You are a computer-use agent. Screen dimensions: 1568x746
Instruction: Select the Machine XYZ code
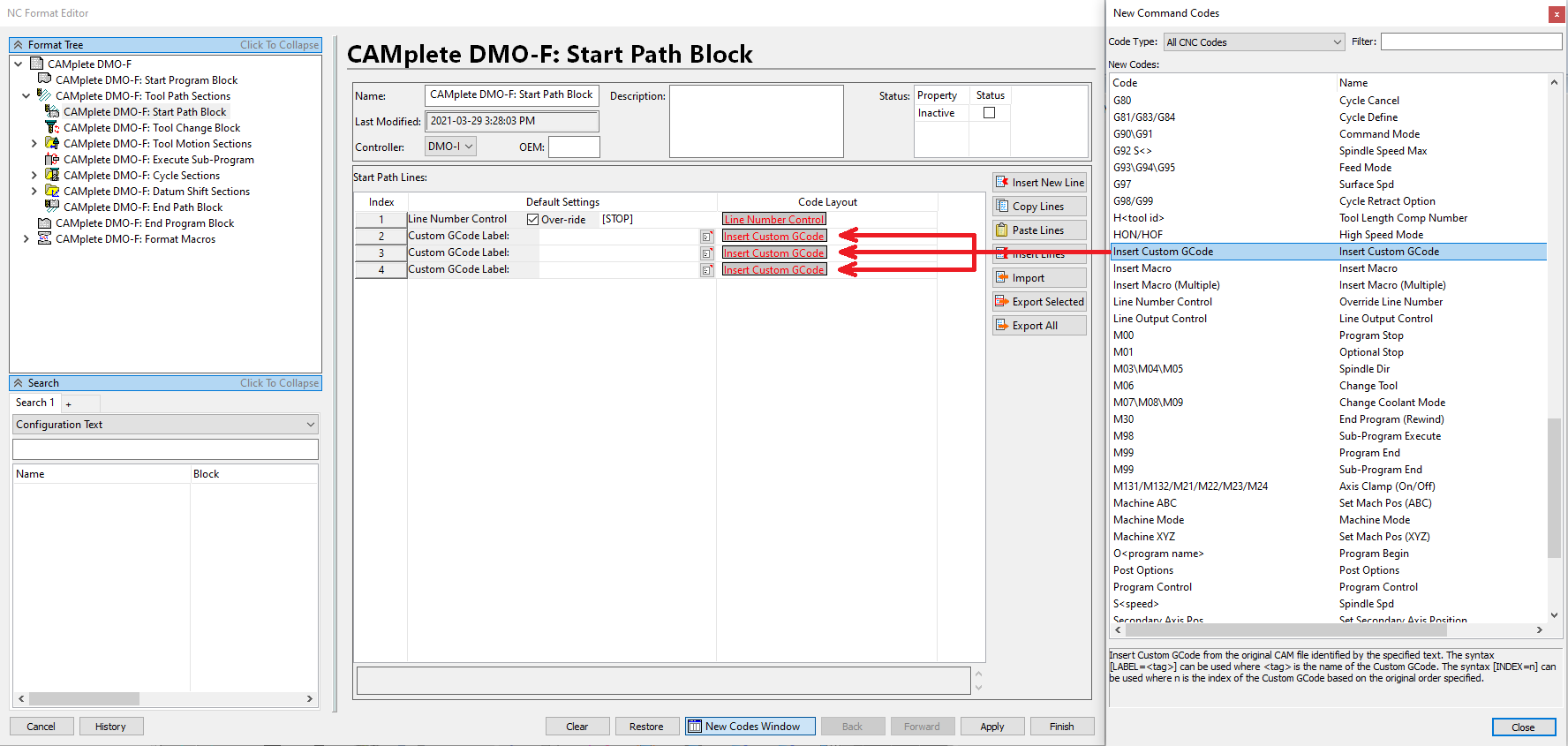pyautogui.click(x=1329, y=537)
